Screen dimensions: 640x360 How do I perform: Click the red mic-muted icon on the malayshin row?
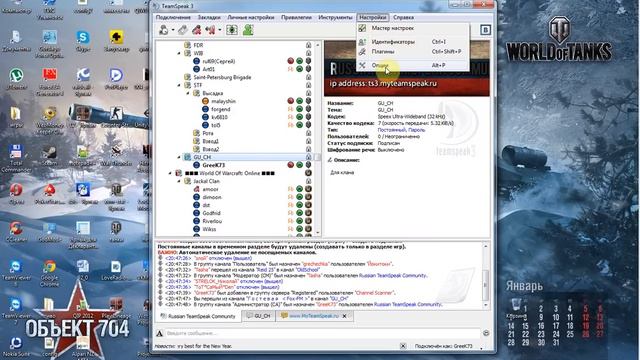[291, 101]
